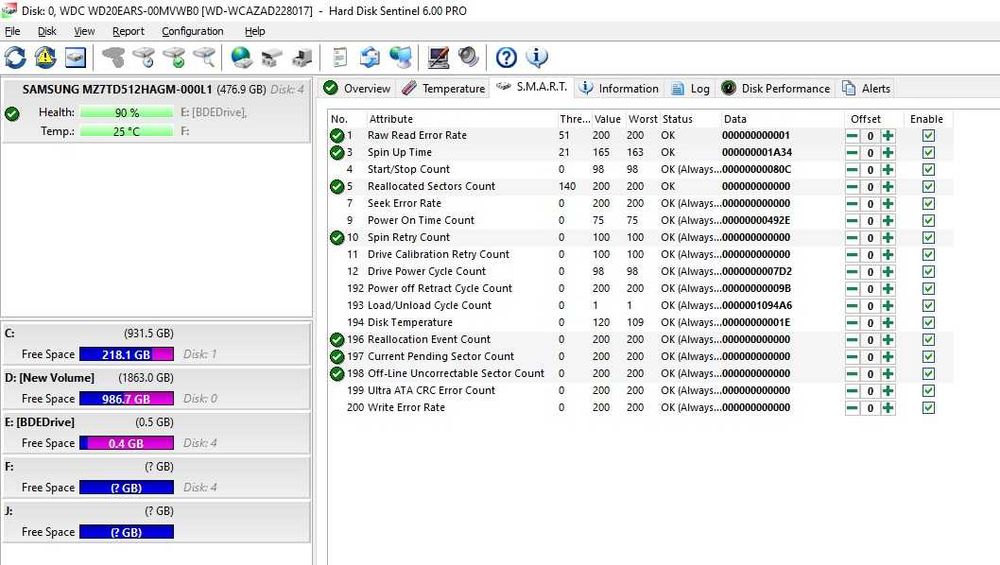Click the speaker sound toolbar icon
1000x565 pixels.
(468, 57)
